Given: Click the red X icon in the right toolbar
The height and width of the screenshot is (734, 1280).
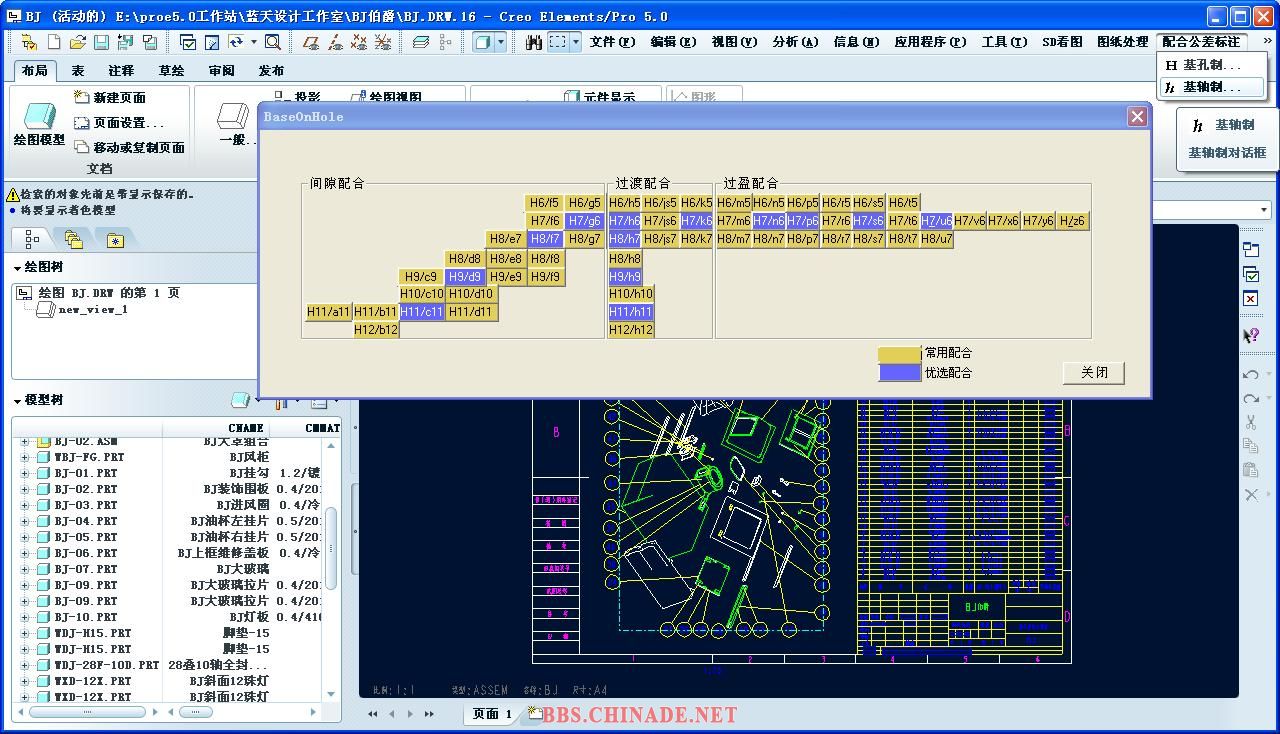Looking at the screenshot, I should coord(1251,298).
